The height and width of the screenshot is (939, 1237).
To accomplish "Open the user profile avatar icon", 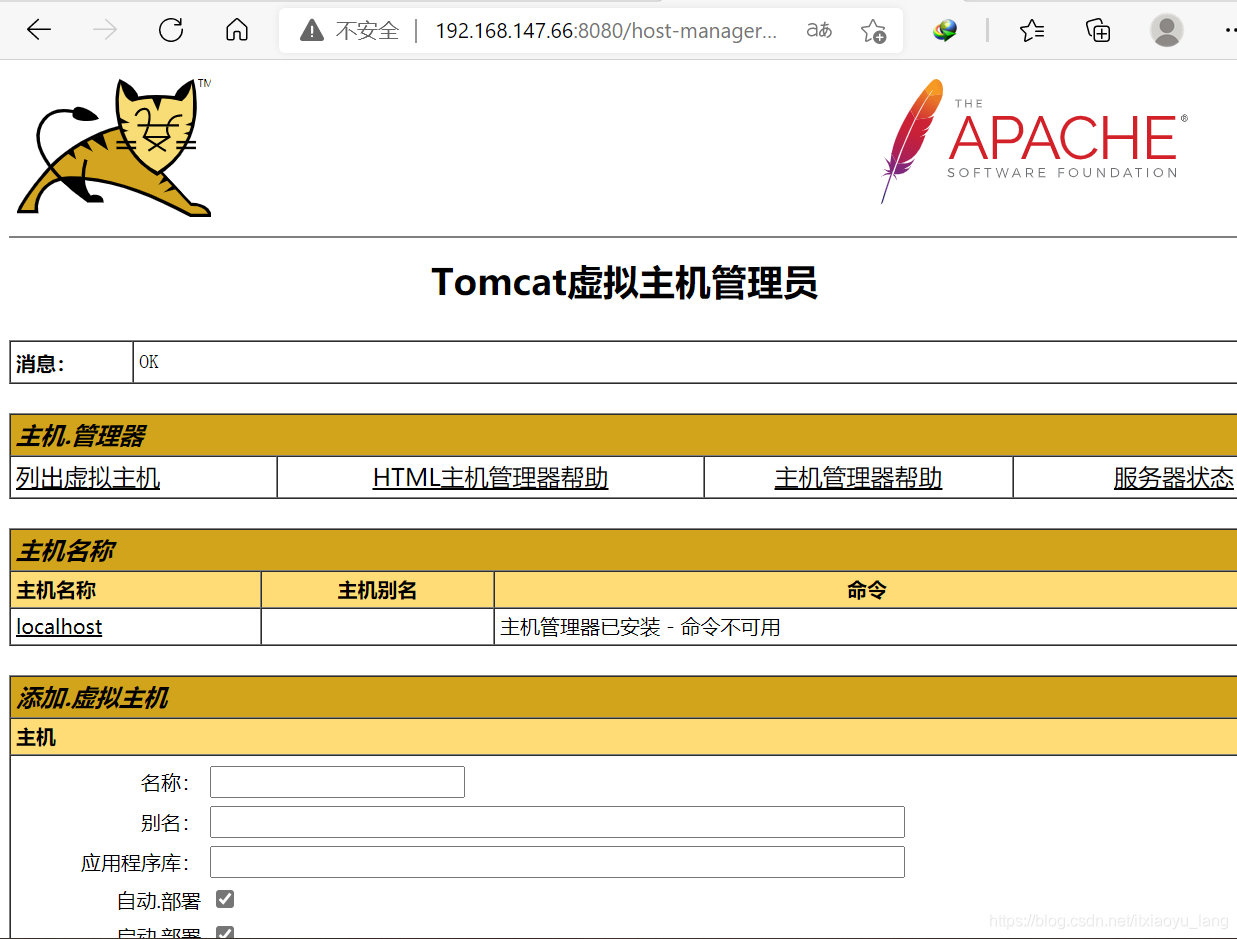I will pos(1166,30).
